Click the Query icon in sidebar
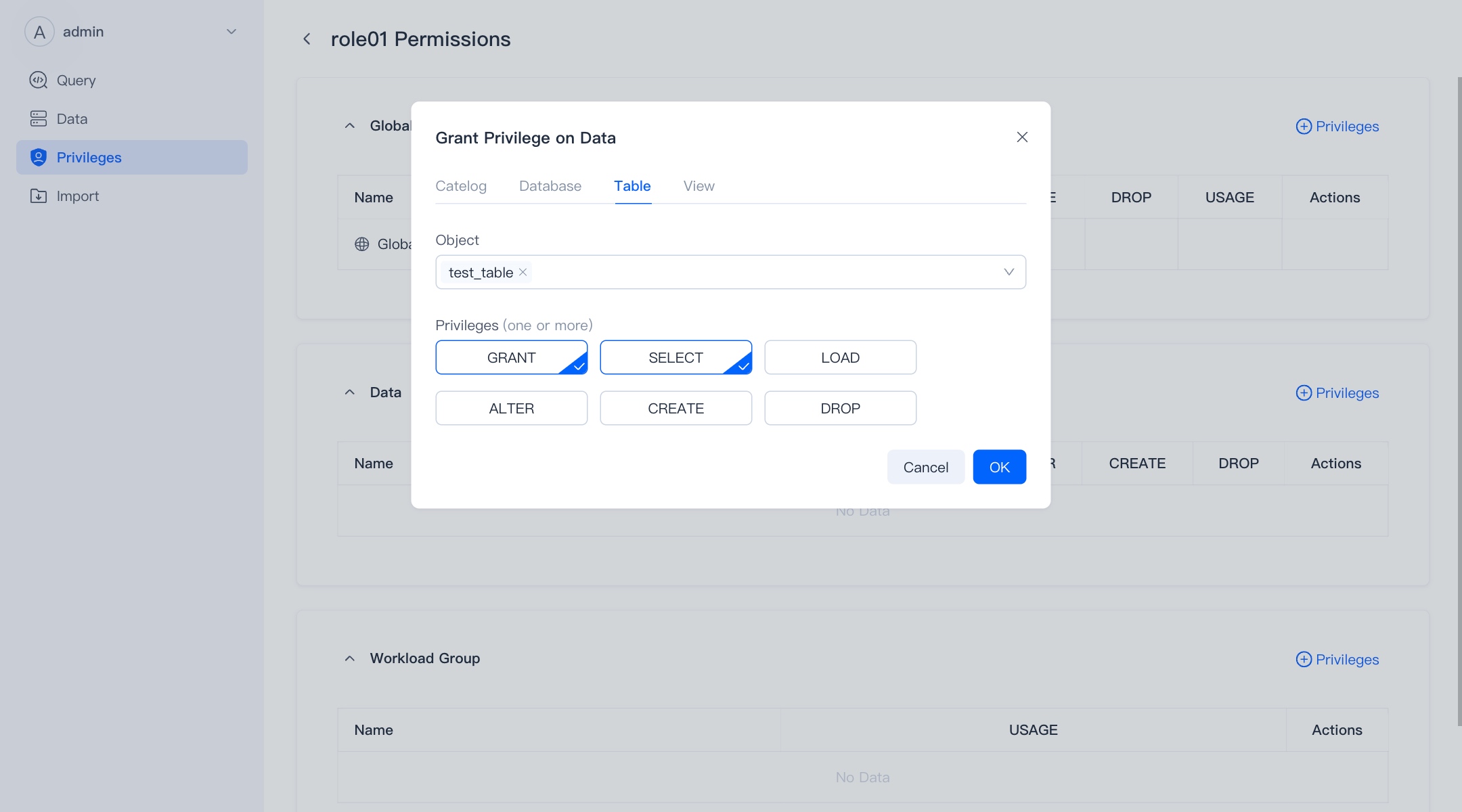This screenshot has width=1462, height=812. 39,81
